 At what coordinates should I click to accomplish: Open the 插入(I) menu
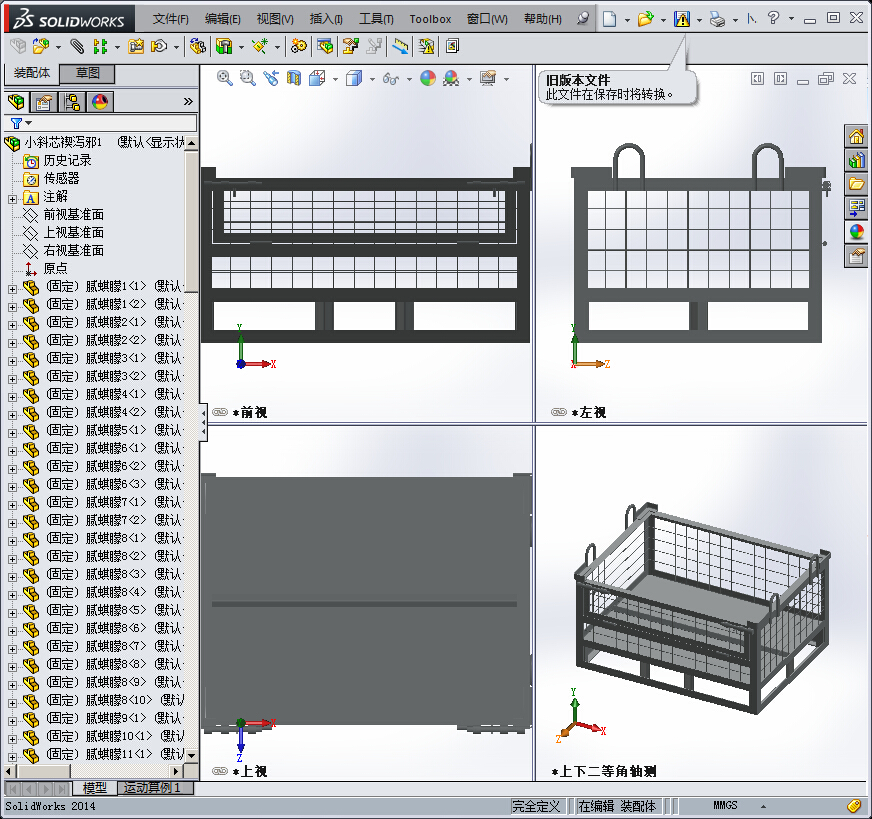point(326,19)
